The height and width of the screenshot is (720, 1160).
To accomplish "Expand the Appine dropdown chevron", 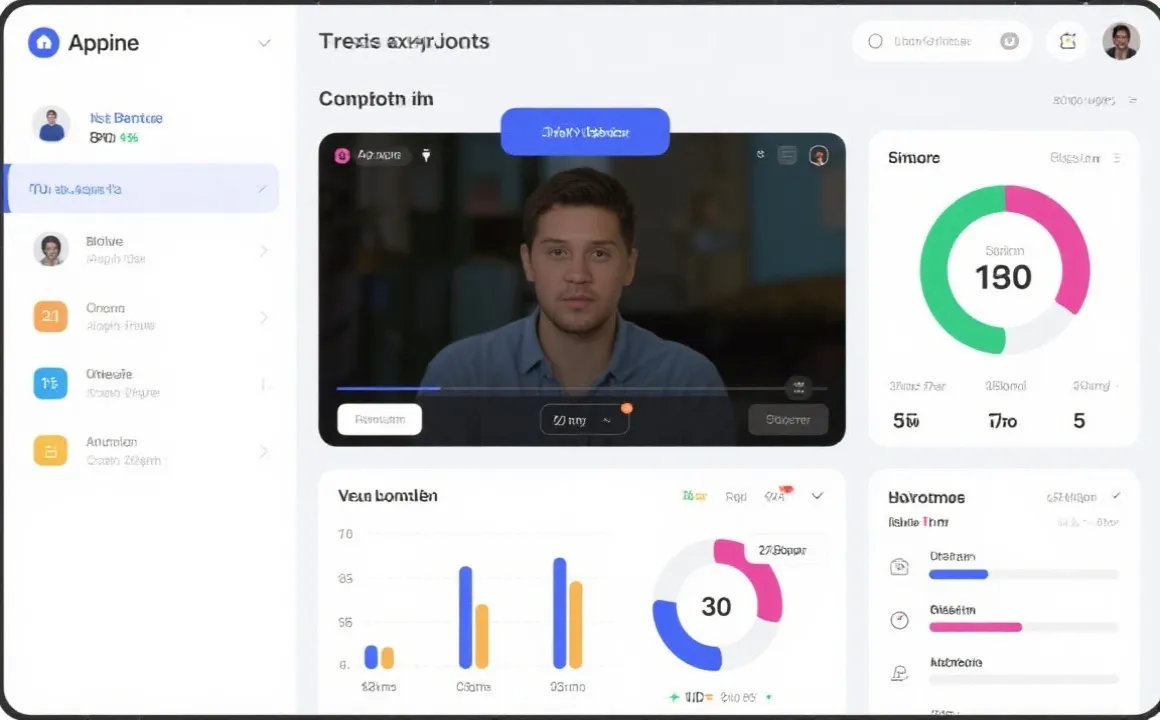I will 264,43.
